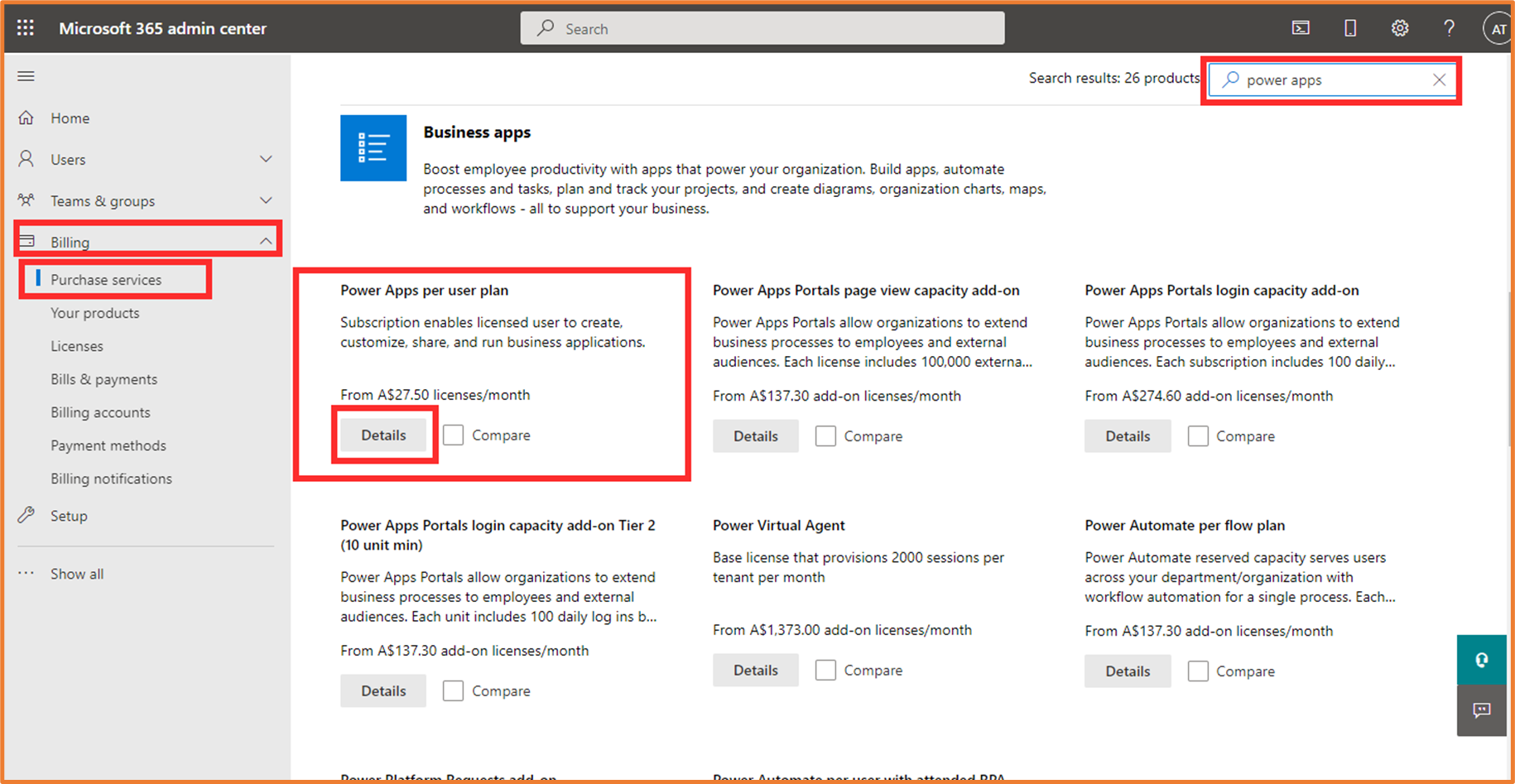Open the Help question mark icon
The image size is (1515, 784).
point(1449,27)
